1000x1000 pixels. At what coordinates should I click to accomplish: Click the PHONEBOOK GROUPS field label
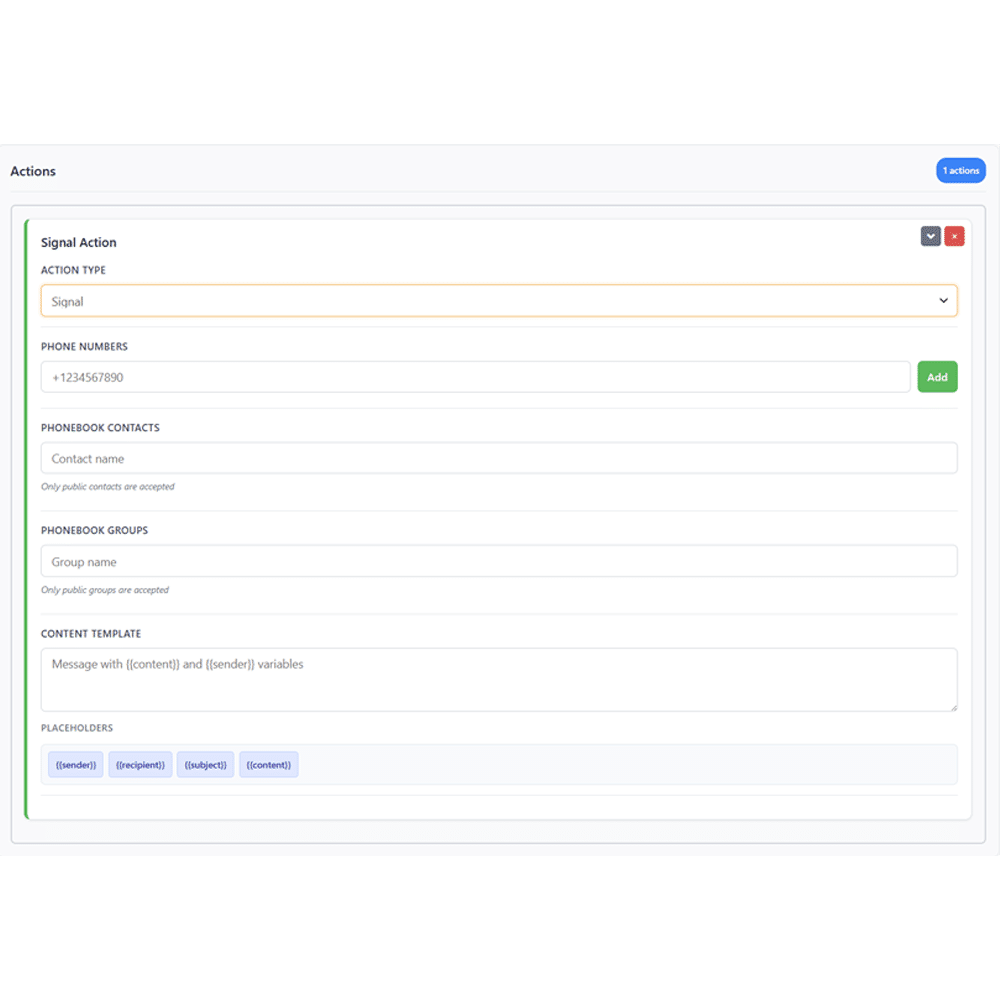click(x=94, y=530)
